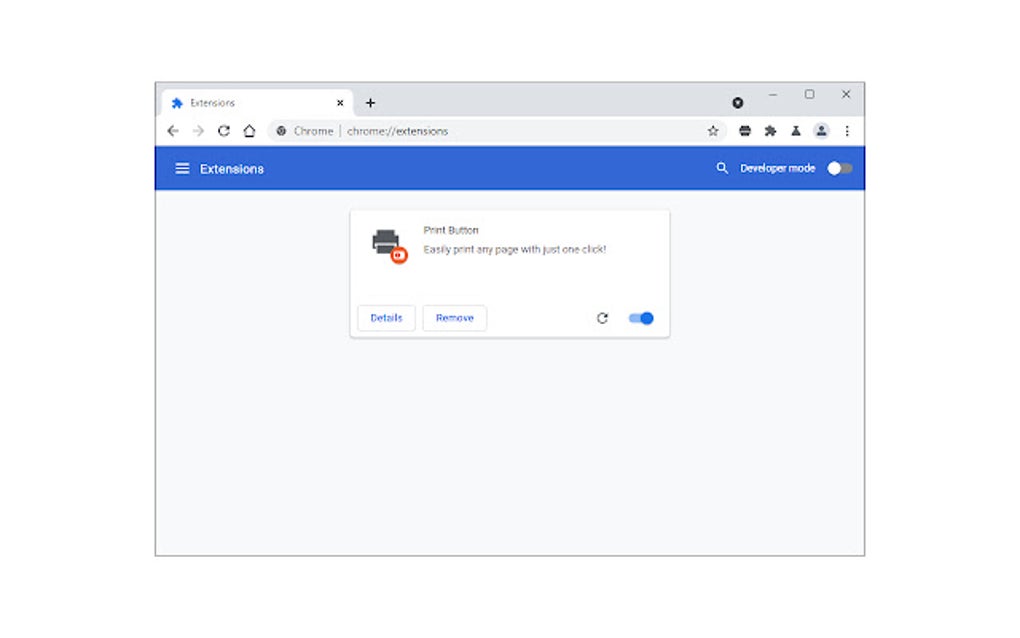Click the printer extension icon in browser toolbar
1020x638 pixels.
[x=745, y=131]
